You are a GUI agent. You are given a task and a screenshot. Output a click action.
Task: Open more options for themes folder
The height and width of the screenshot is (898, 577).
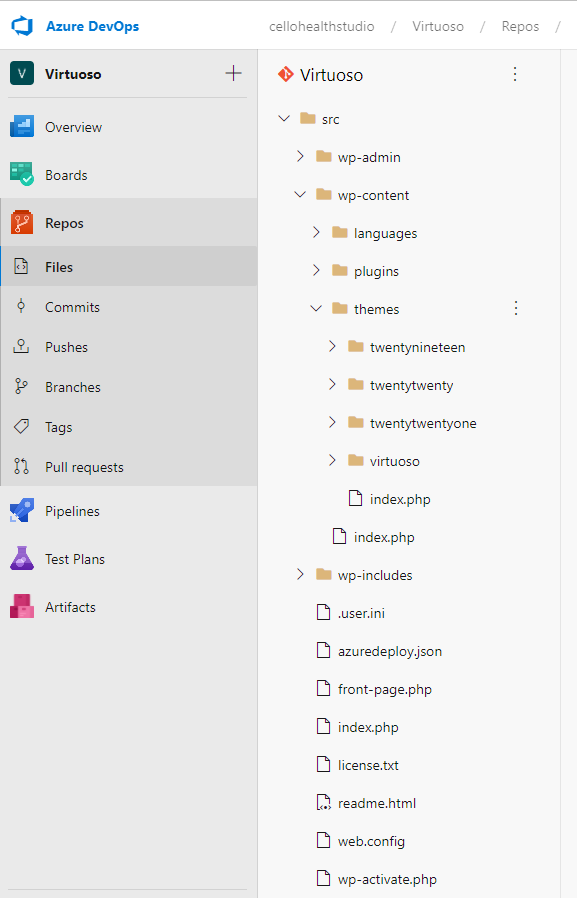(516, 309)
